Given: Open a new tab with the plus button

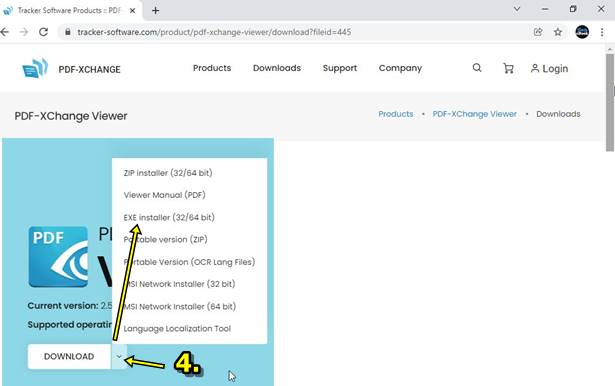Looking at the screenshot, I should point(155,11).
